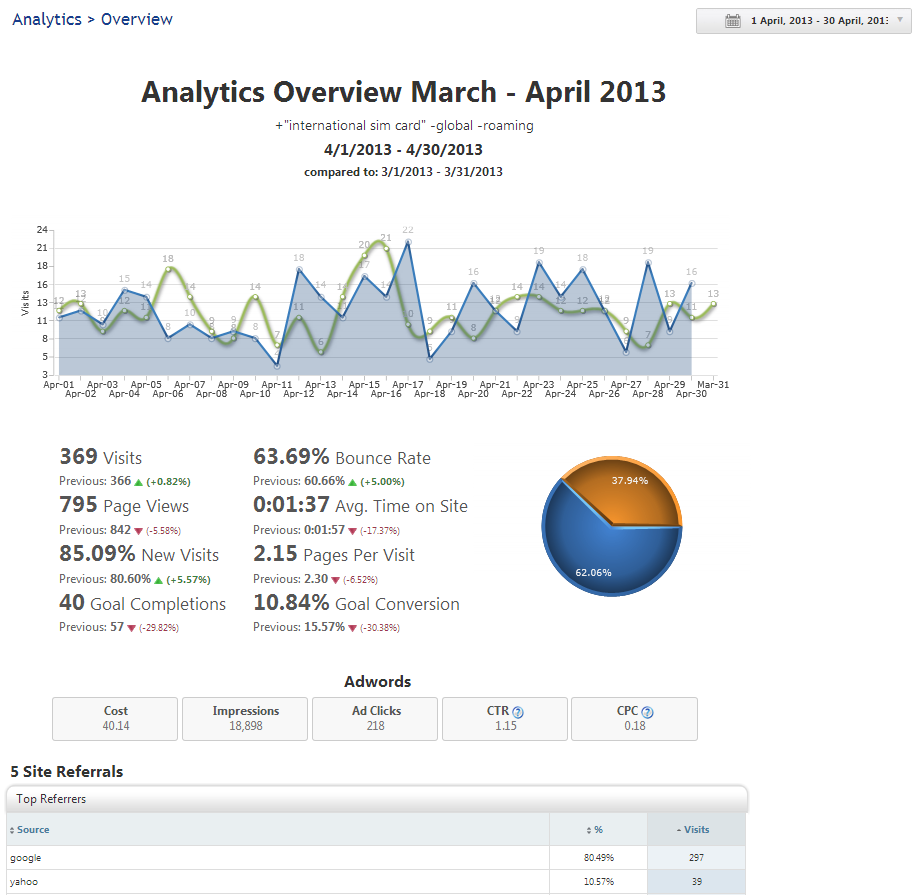
Task: Click the Ad Clicks box showing 218
Action: click(x=375, y=718)
